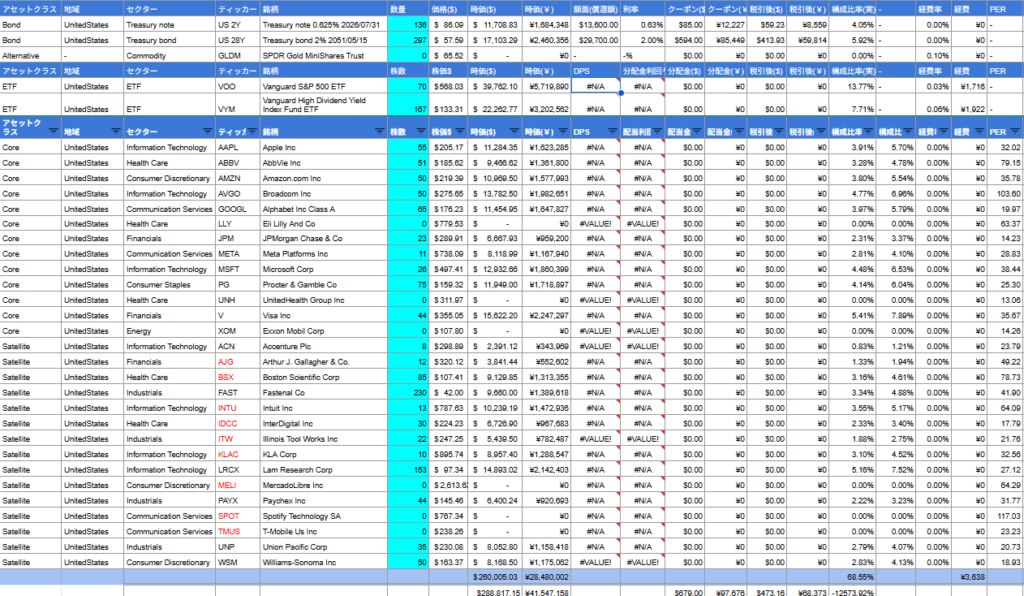Viewport: 1024px width, 596px height.
Task: Select the Treasury bond 2% 2051/05/15 cell
Action: point(323,40)
